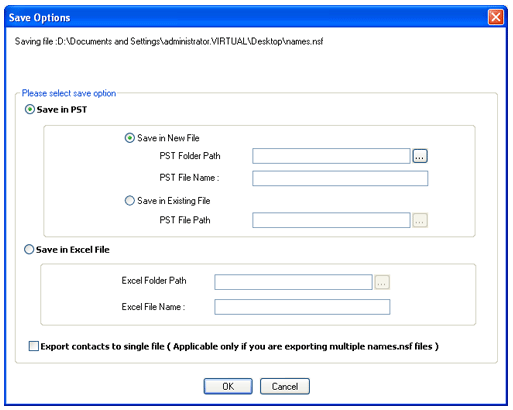Click the 'Please select save option' label
Viewport: 513px width, 410px height.
(x=69, y=93)
